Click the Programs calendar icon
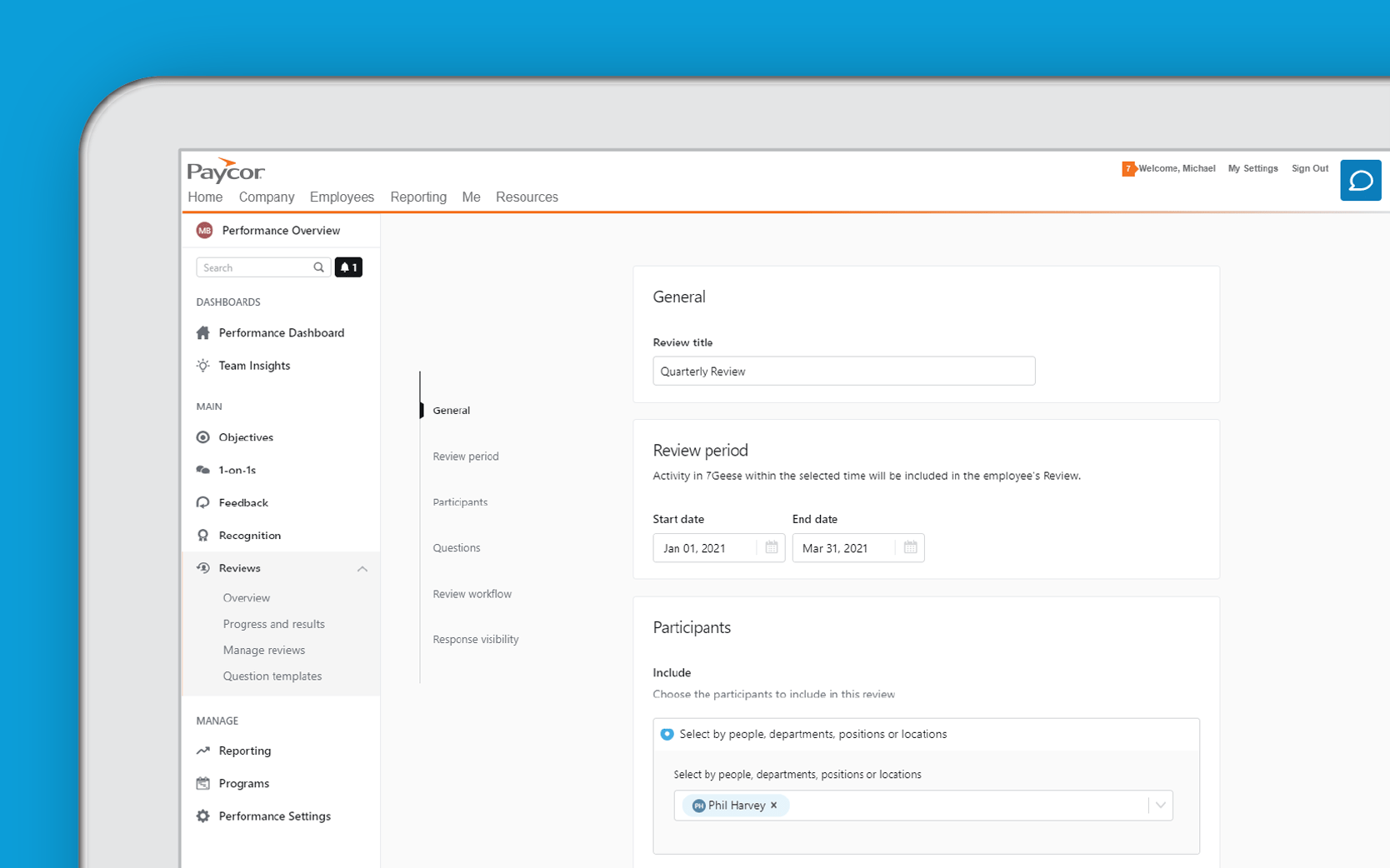1390x868 pixels. [x=202, y=783]
